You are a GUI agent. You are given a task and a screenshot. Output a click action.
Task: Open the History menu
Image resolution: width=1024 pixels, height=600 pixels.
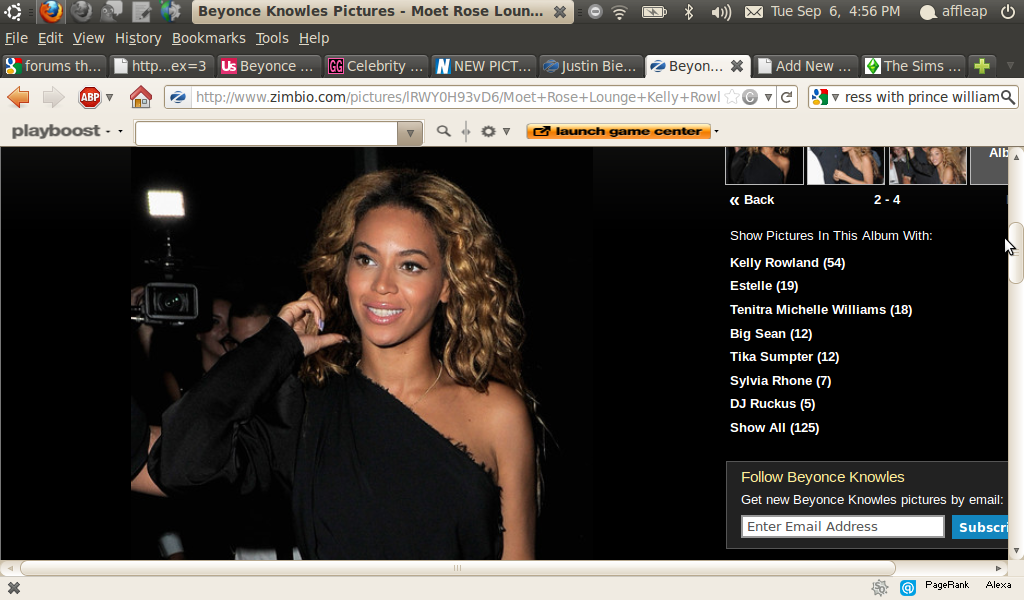tap(138, 39)
